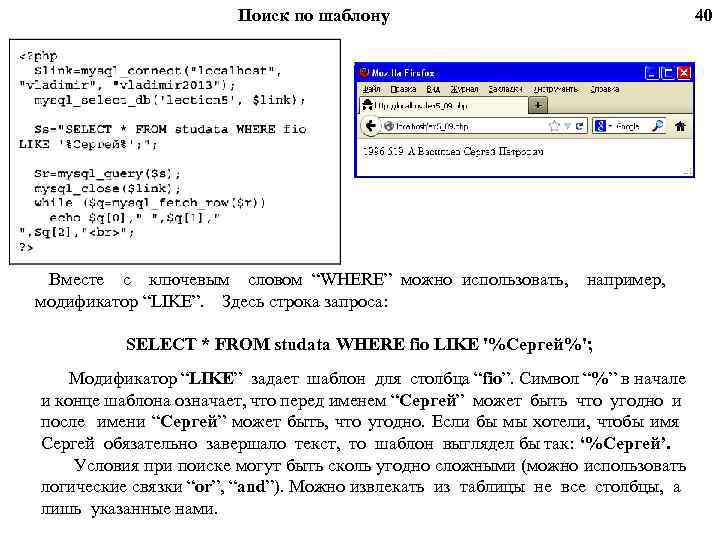Open the Вид menu
Screen dimensions: 720x540
[433, 89]
